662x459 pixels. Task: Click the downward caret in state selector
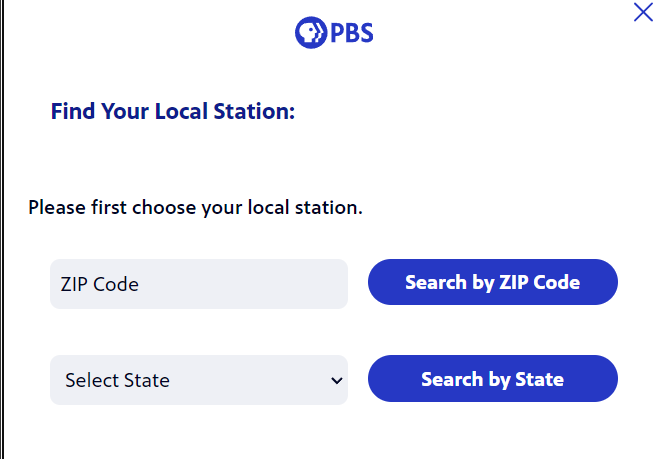coord(336,380)
